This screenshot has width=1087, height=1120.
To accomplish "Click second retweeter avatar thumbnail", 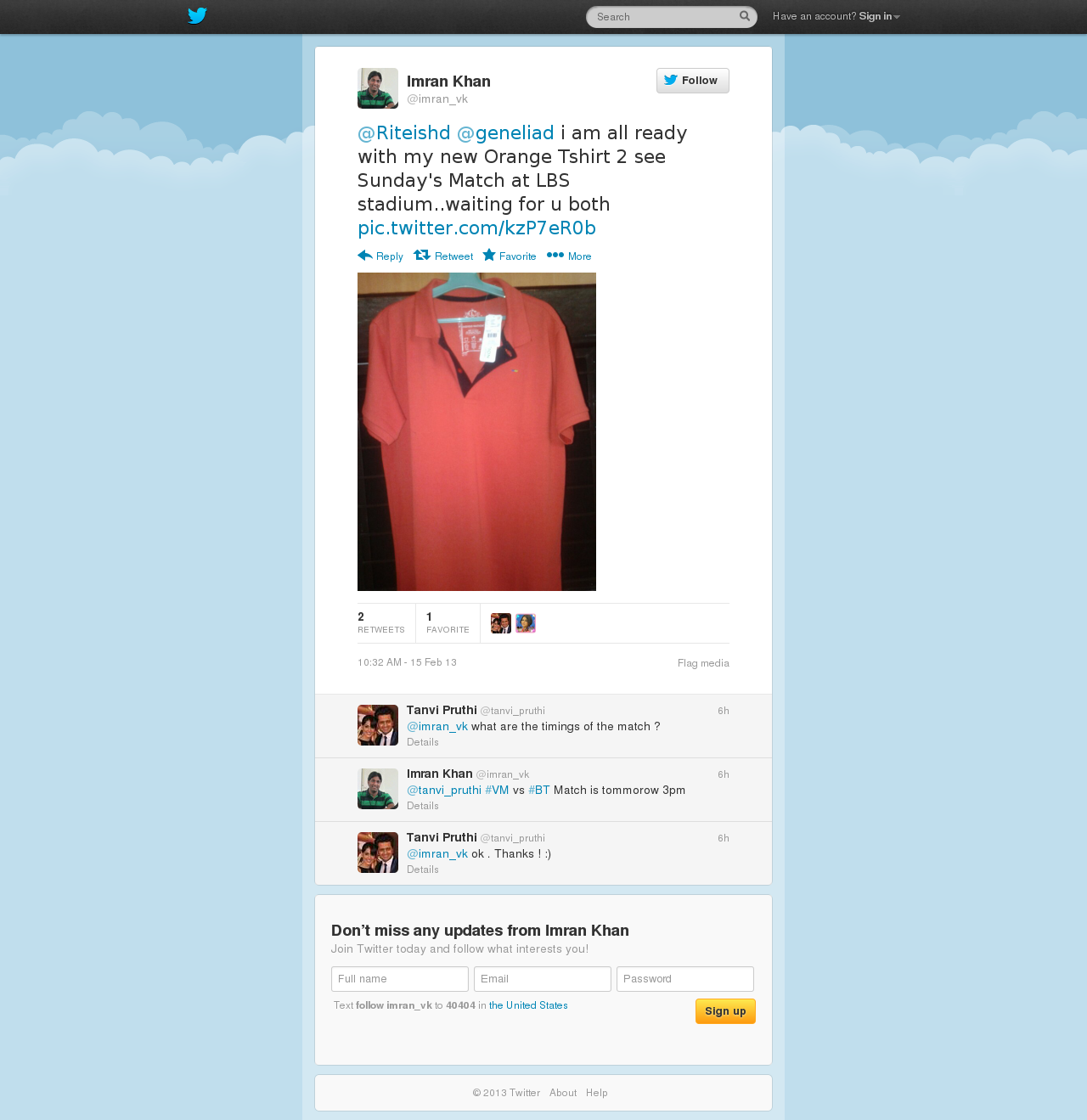I will point(526,623).
